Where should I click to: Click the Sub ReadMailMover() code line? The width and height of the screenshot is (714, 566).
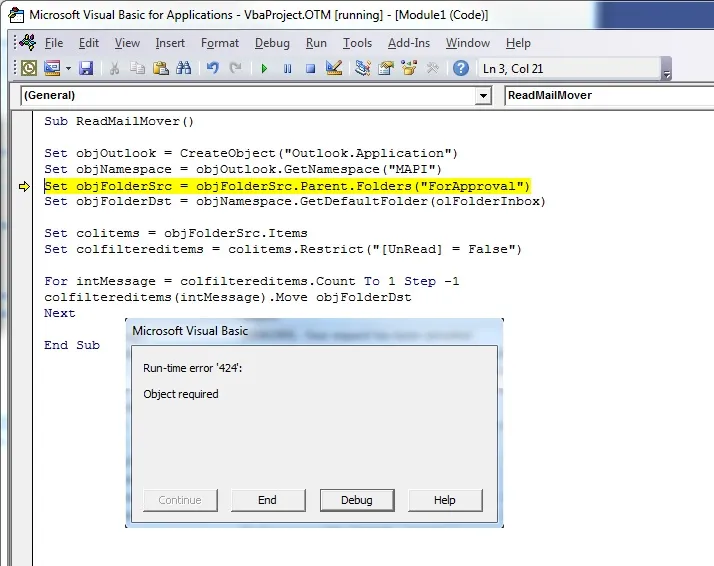[119, 121]
